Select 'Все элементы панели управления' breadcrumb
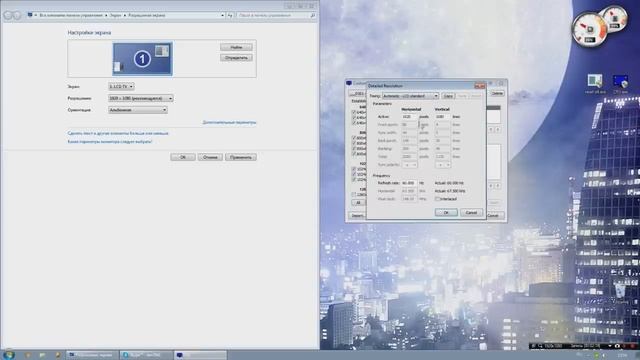The image size is (640, 360). pyautogui.click(x=71, y=15)
